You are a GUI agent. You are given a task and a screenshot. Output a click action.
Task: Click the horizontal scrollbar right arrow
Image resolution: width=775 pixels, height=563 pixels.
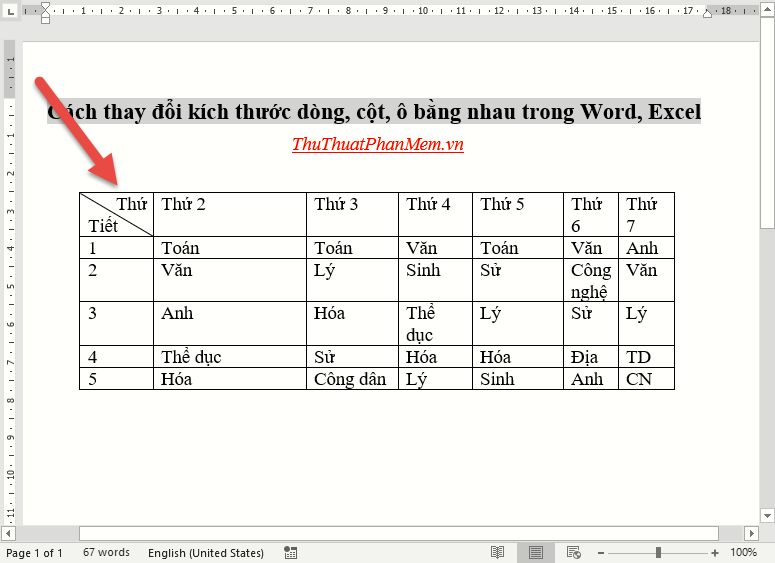coord(751,533)
